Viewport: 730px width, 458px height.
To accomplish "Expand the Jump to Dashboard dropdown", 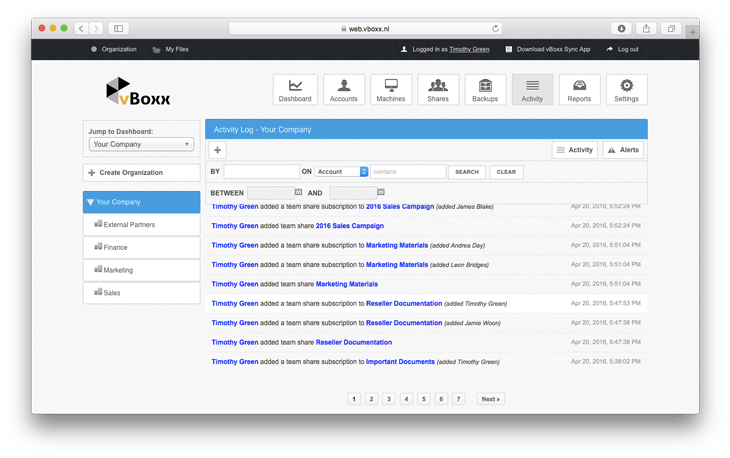I will coord(141,144).
